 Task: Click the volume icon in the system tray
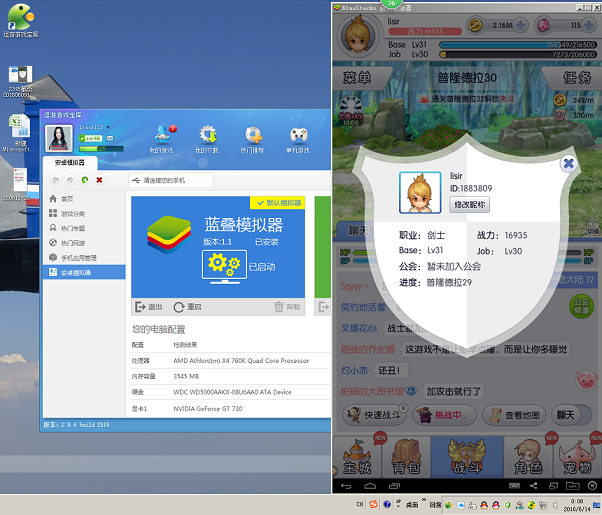[x=554, y=505]
